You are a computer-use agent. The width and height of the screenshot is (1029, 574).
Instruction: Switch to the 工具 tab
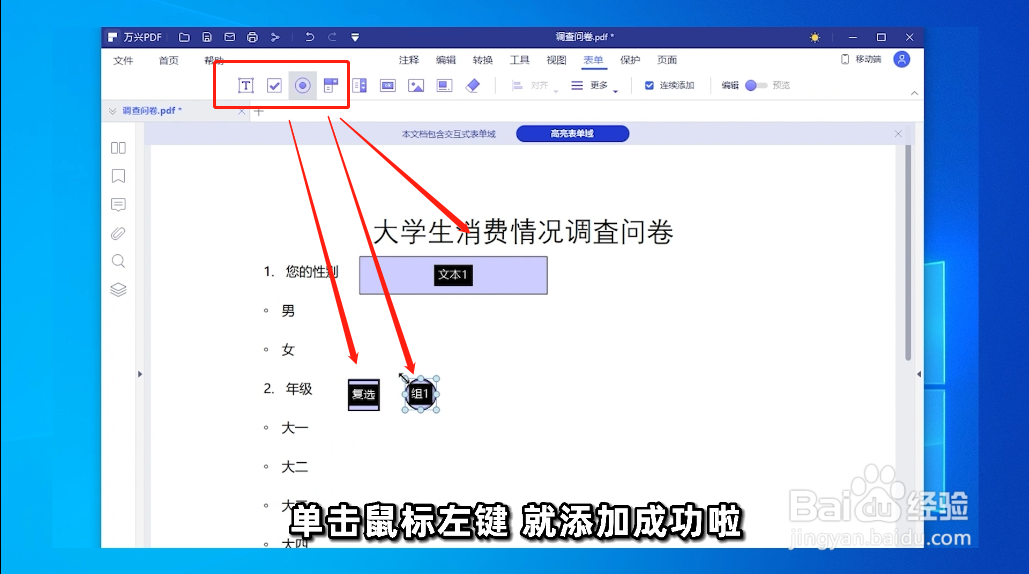520,60
